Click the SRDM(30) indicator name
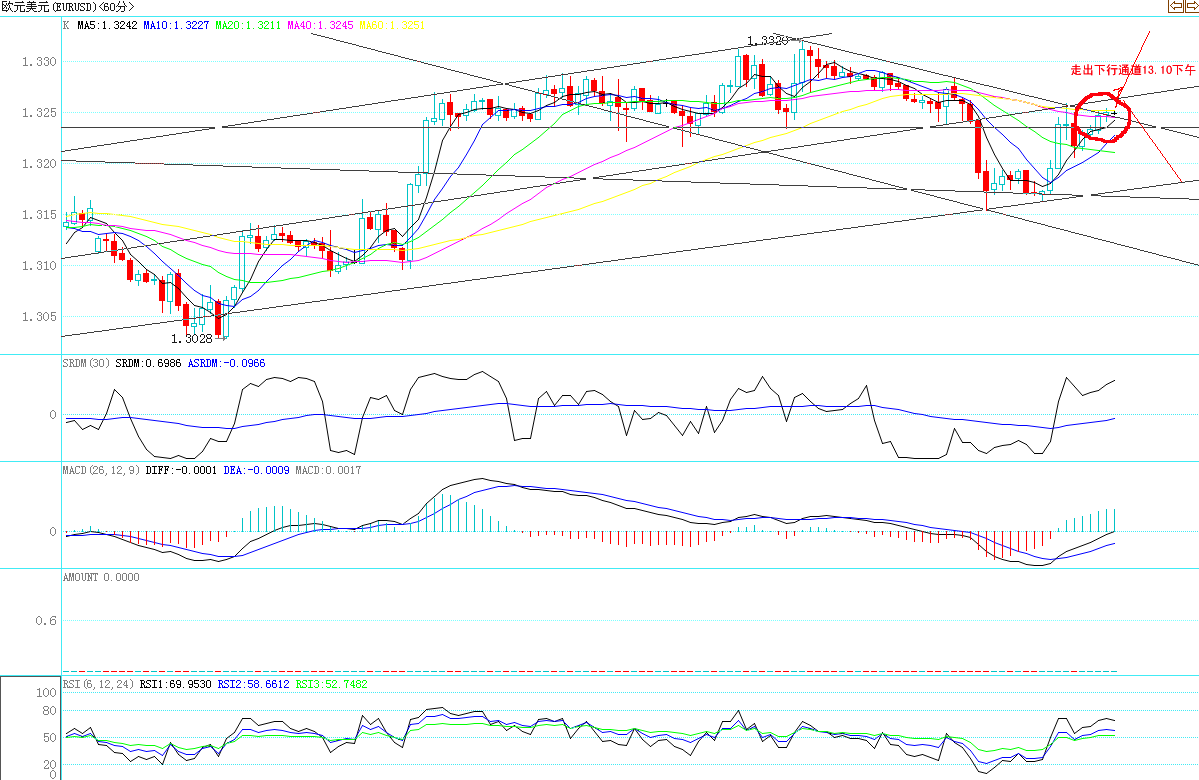1199x780 pixels. coord(86,363)
